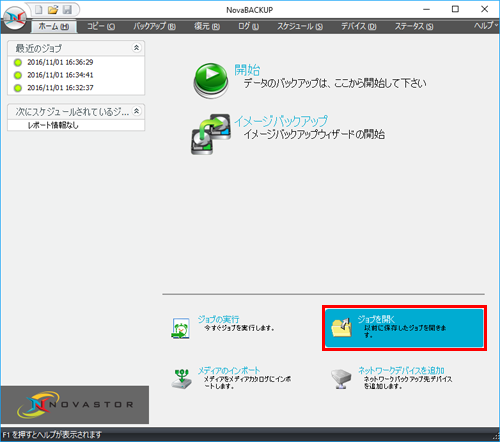Screen dimensions: 500x442
Task: Click the Open Job folder icon
Action: 342,328
